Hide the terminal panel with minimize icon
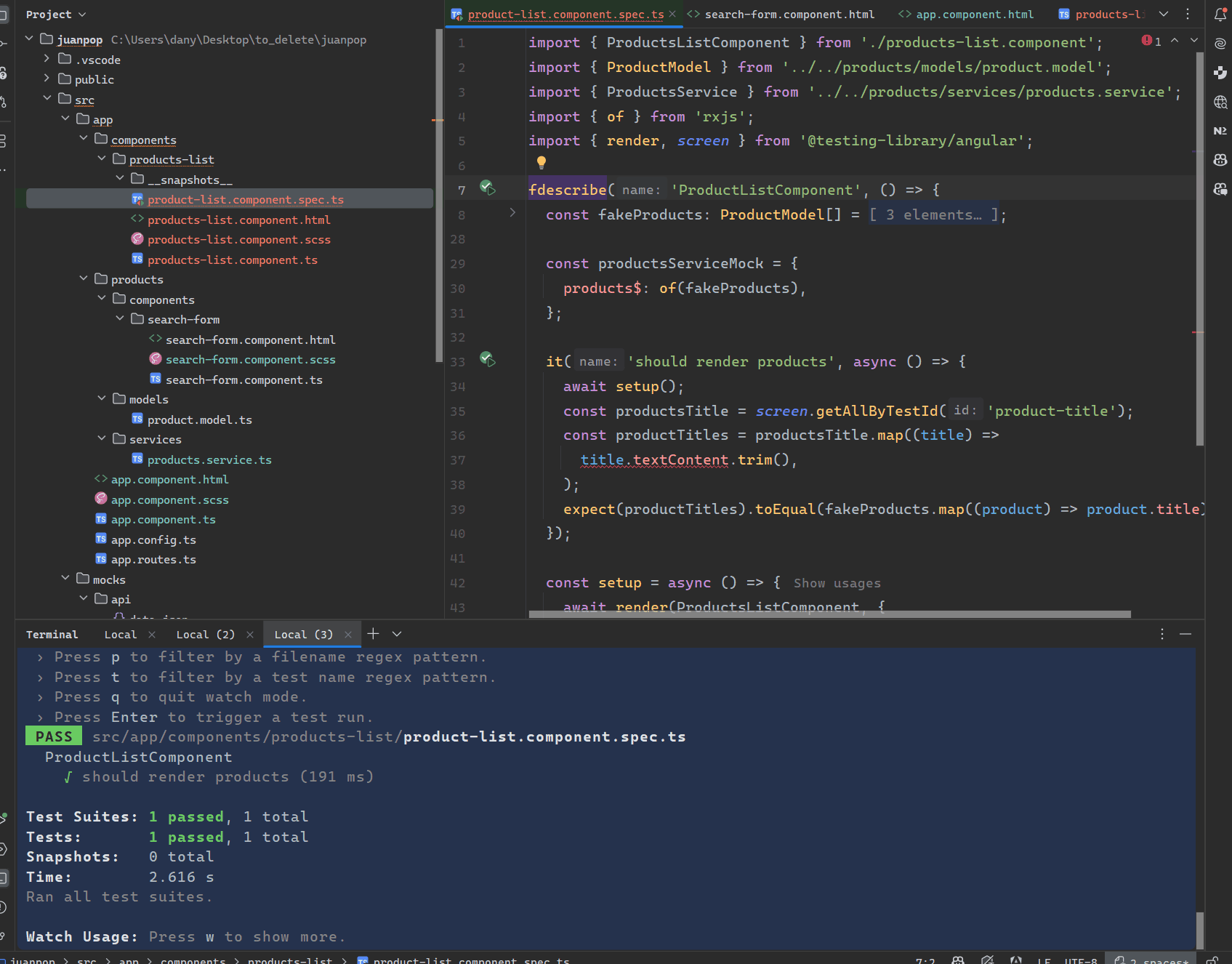Image resolution: width=1232 pixels, height=964 pixels. pyautogui.click(x=1185, y=634)
